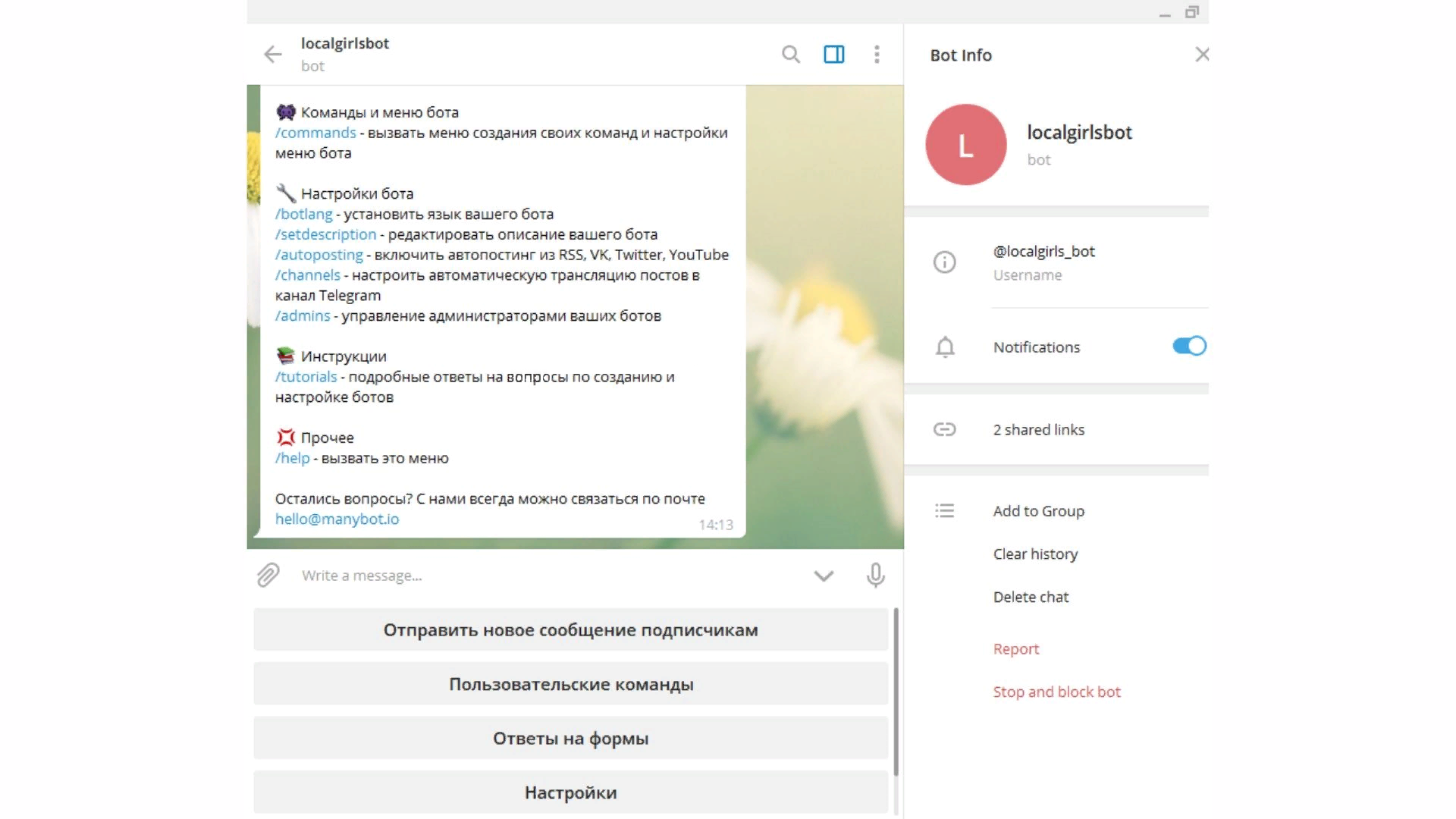This screenshot has width=1456, height=819.
Task: Click the paperclip attach file icon
Action: point(268,576)
